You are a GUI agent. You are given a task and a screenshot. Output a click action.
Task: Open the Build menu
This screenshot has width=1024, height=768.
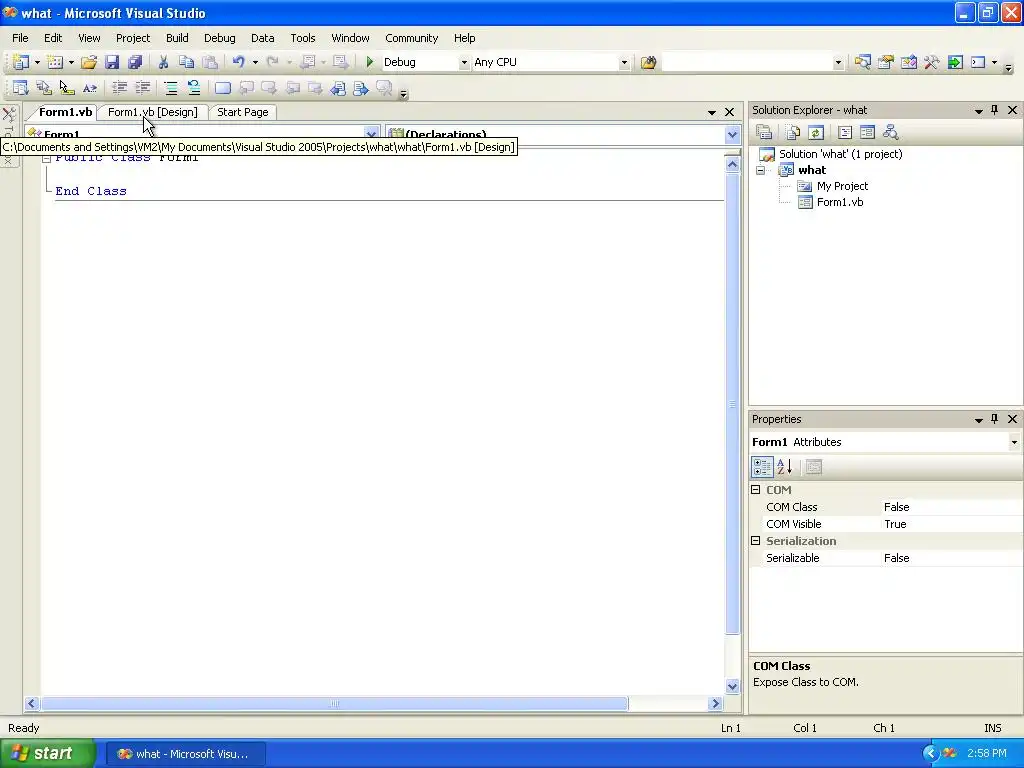coord(177,38)
